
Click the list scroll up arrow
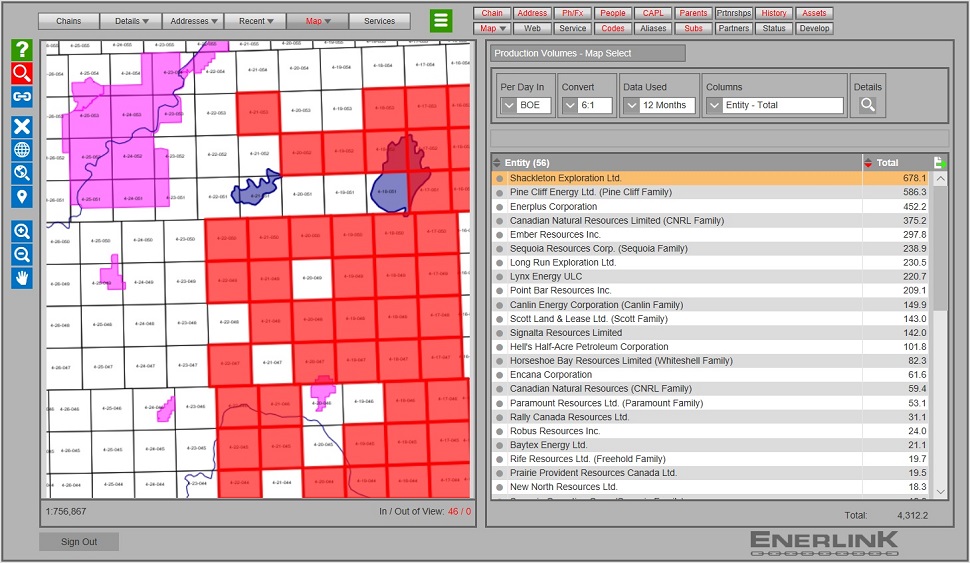[x=940, y=179]
